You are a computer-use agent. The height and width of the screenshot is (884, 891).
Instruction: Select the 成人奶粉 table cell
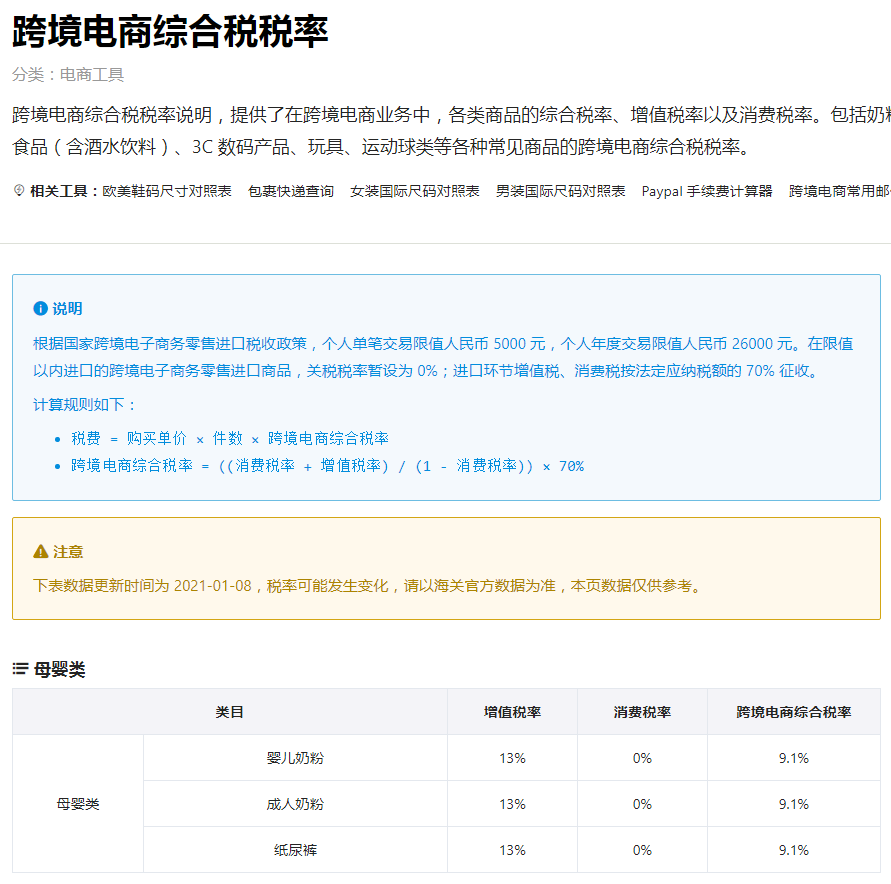pyautogui.click(x=295, y=804)
